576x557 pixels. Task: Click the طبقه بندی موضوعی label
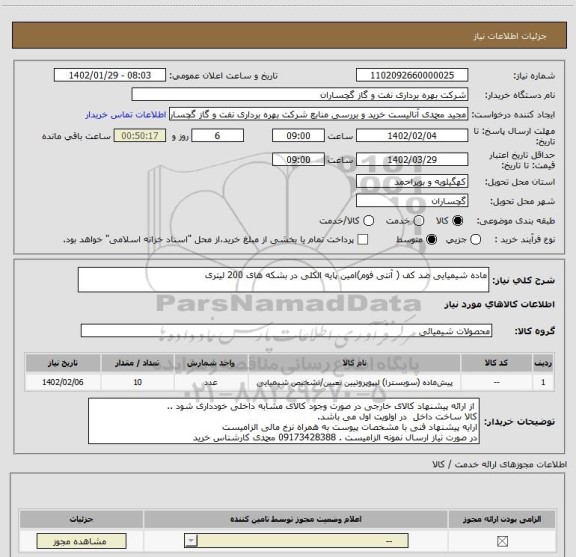[516, 221]
